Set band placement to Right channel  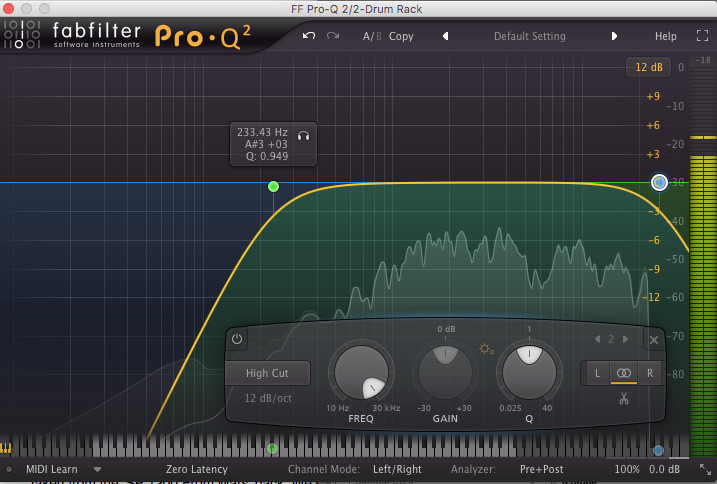(650, 373)
